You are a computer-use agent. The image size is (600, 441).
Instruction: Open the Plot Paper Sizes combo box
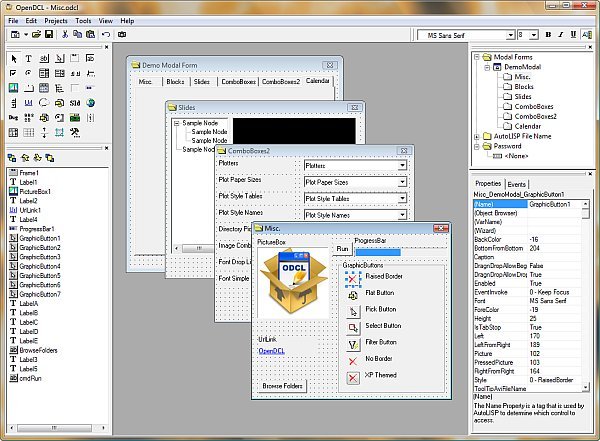coord(402,182)
